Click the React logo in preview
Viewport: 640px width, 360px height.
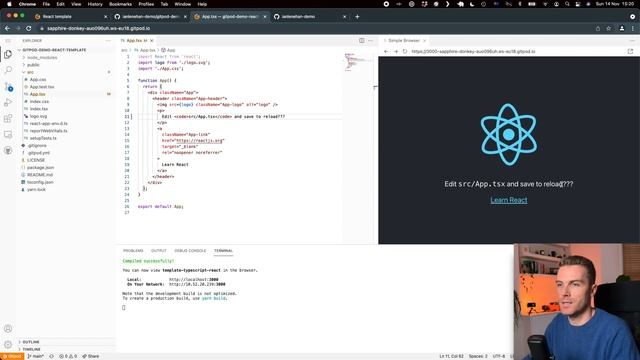[x=509, y=134]
